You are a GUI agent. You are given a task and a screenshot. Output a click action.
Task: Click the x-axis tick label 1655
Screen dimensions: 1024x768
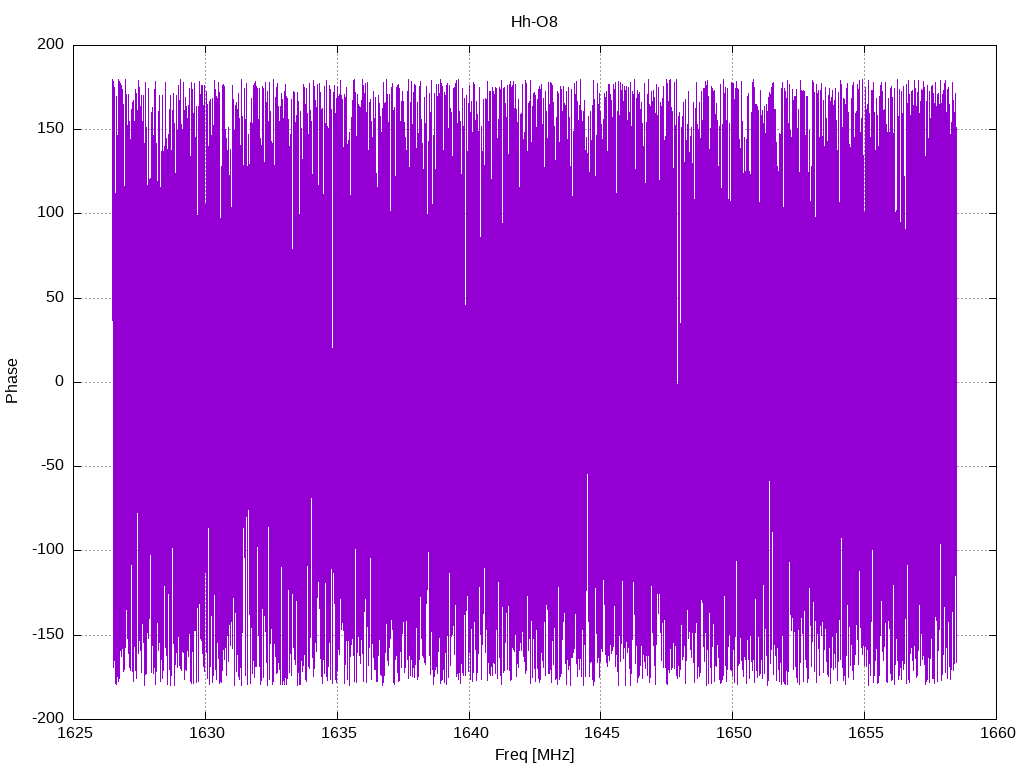tap(865, 733)
